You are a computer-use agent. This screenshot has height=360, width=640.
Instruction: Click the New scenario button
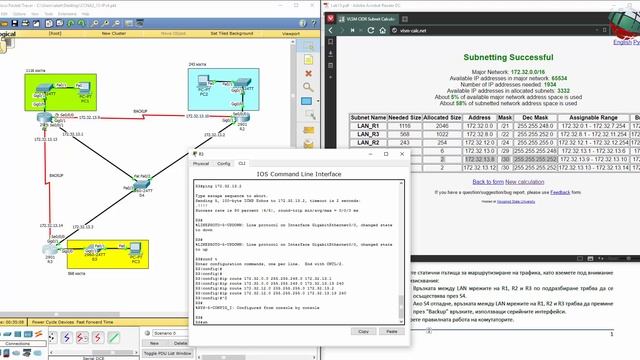(154, 343)
